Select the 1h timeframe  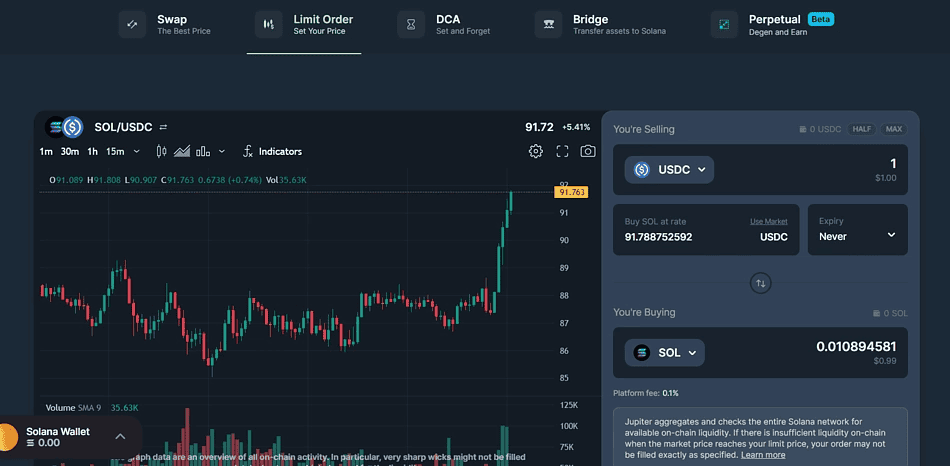pos(92,151)
